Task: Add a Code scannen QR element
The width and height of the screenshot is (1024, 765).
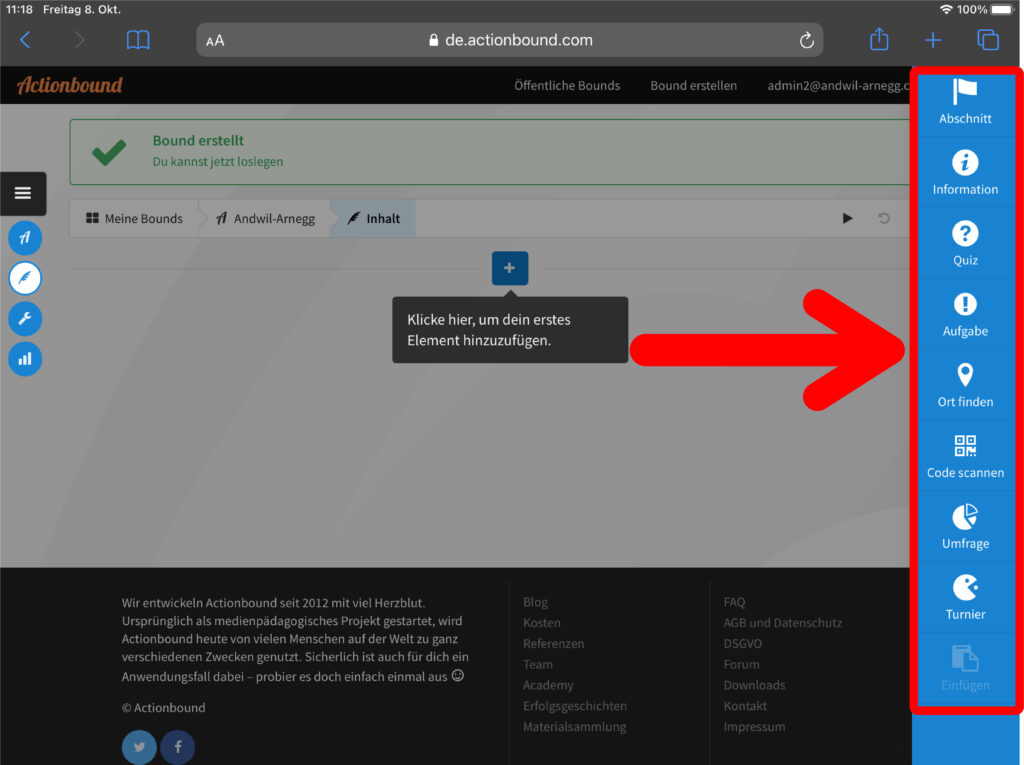Action: click(965, 456)
